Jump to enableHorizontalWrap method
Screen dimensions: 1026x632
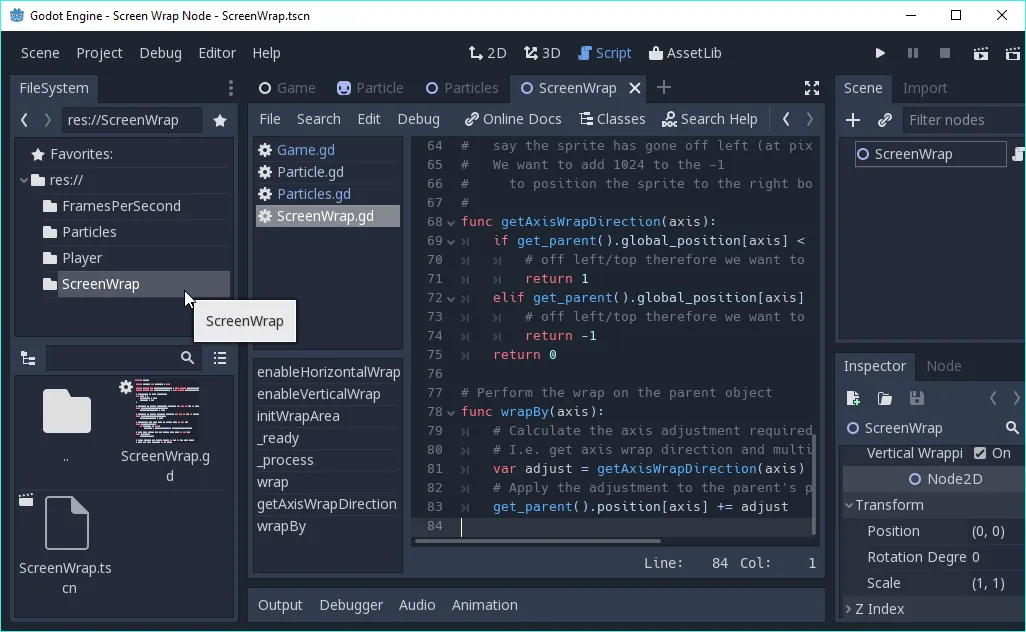[x=328, y=372]
